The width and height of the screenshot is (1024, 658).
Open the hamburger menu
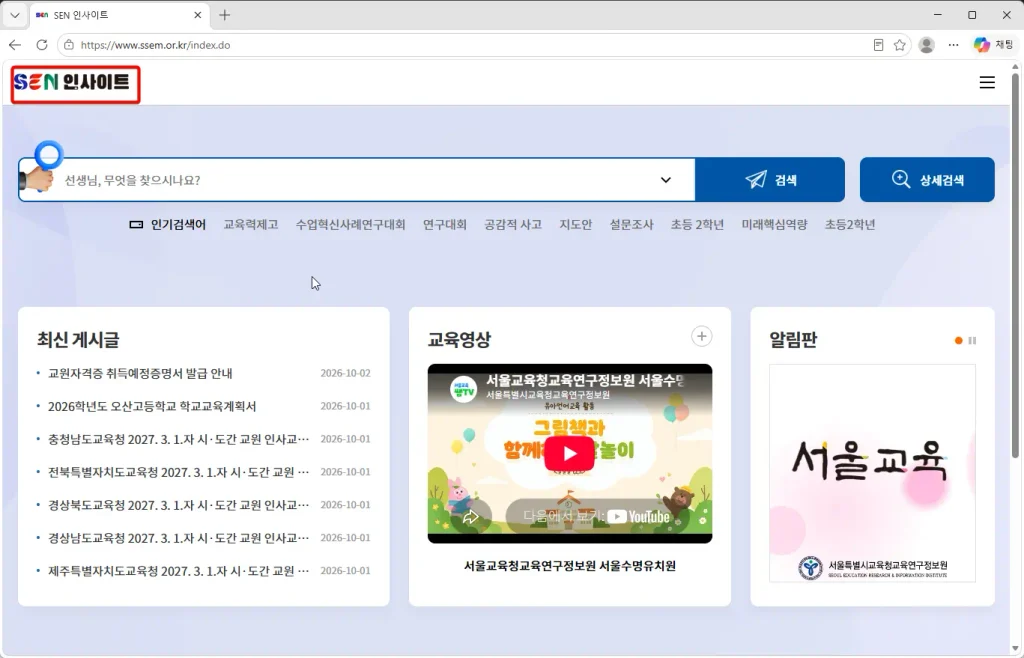tap(987, 82)
